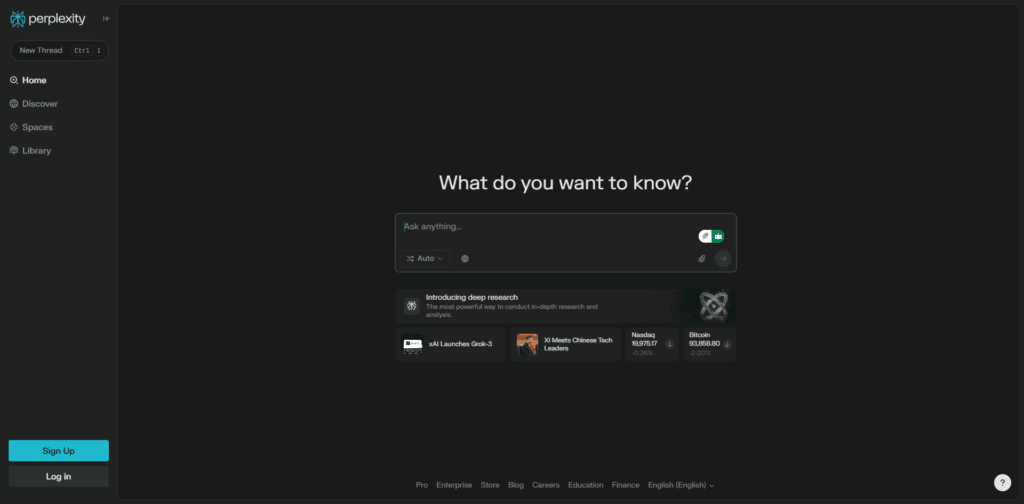The height and width of the screenshot is (504, 1024).
Task: Click the What do you want to know heading
Action: coord(566,183)
